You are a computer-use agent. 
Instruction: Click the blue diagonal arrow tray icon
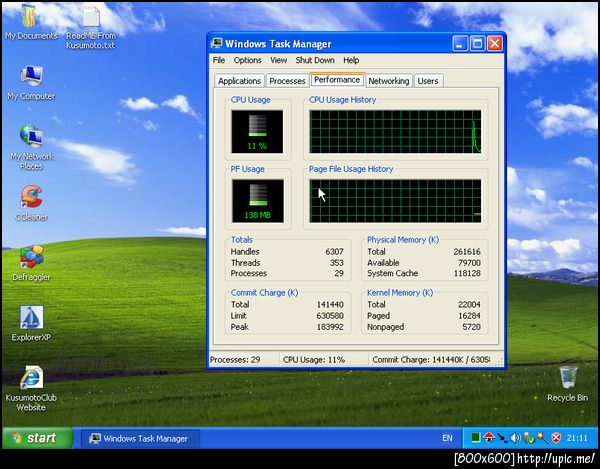(502, 438)
